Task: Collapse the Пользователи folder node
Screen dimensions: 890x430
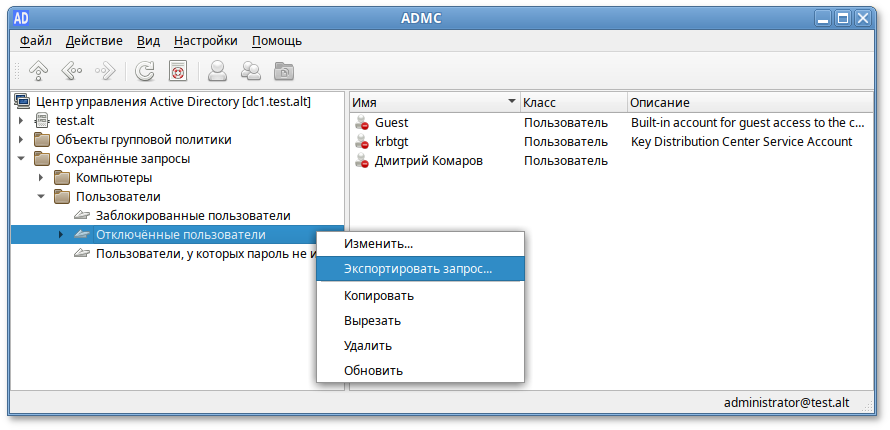Action: (41, 197)
